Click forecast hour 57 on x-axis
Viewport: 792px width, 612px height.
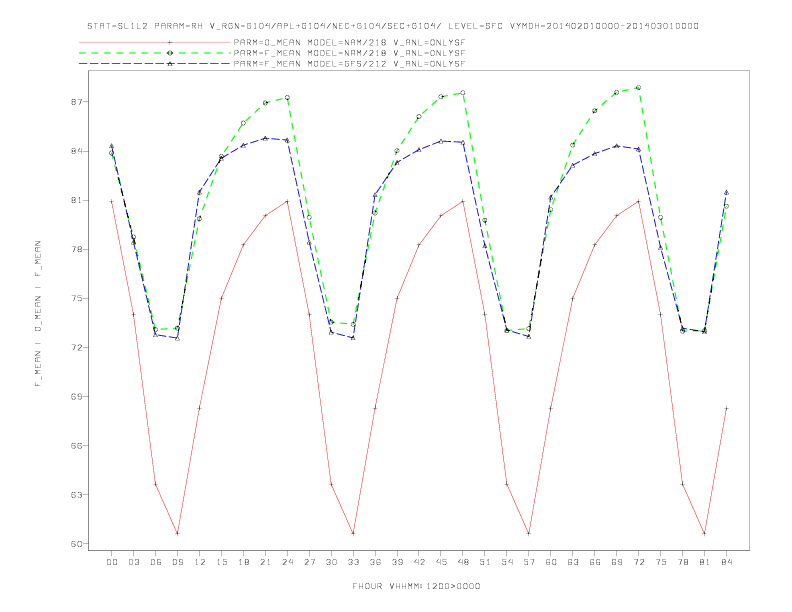[x=529, y=562]
